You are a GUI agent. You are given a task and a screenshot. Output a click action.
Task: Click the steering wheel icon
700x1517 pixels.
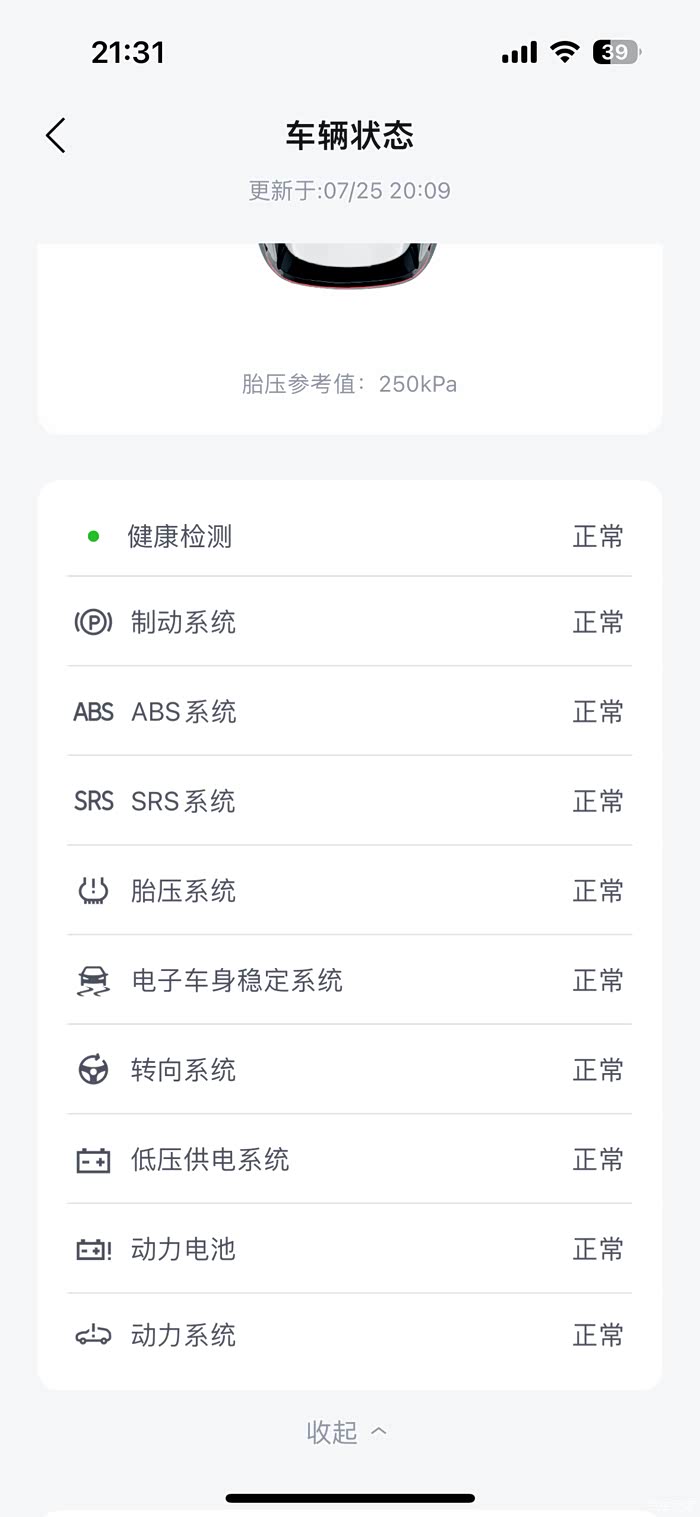point(94,1070)
